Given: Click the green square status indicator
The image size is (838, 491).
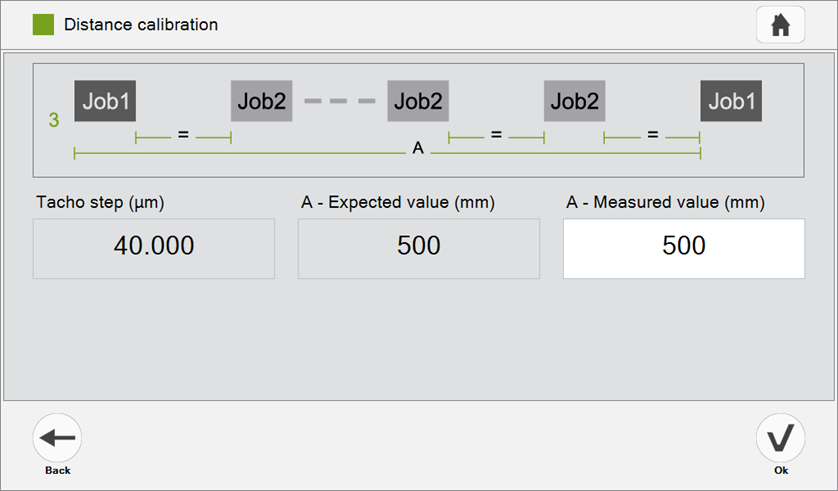Looking at the screenshot, I should (x=43, y=24).
